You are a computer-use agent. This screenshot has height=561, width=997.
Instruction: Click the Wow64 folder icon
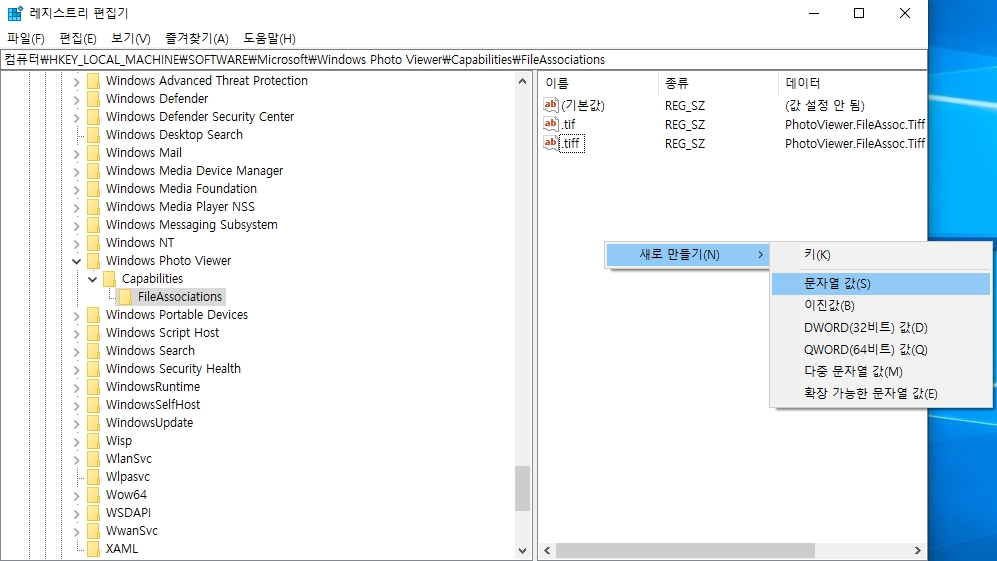click(93, 495)
